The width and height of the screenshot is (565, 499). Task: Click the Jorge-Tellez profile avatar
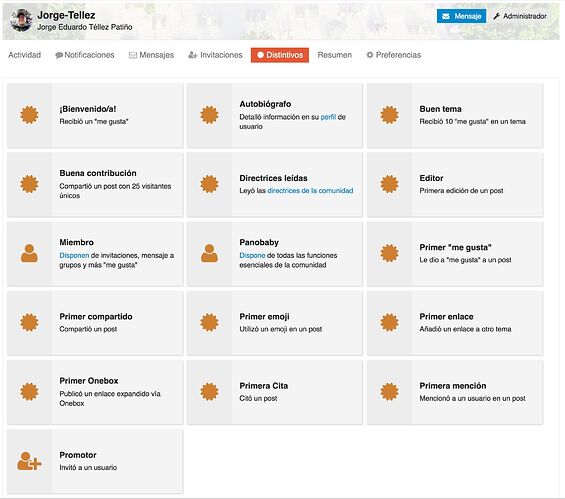tap(21, 20)
